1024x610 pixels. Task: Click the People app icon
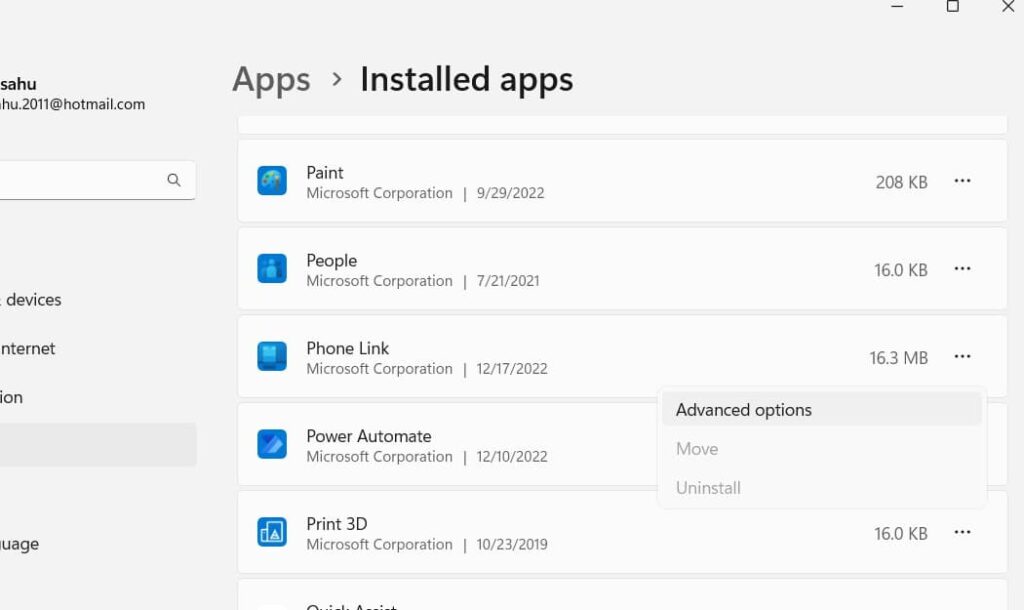(272, 269)
